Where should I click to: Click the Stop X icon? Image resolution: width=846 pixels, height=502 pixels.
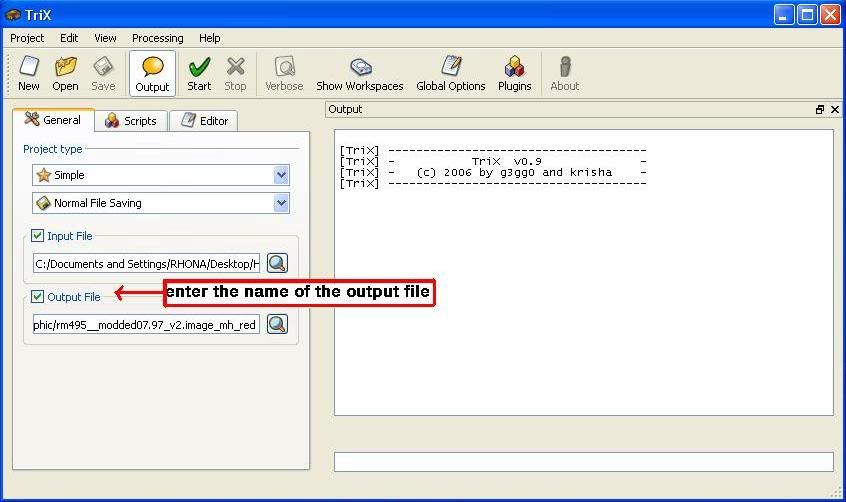click(235, 73)
